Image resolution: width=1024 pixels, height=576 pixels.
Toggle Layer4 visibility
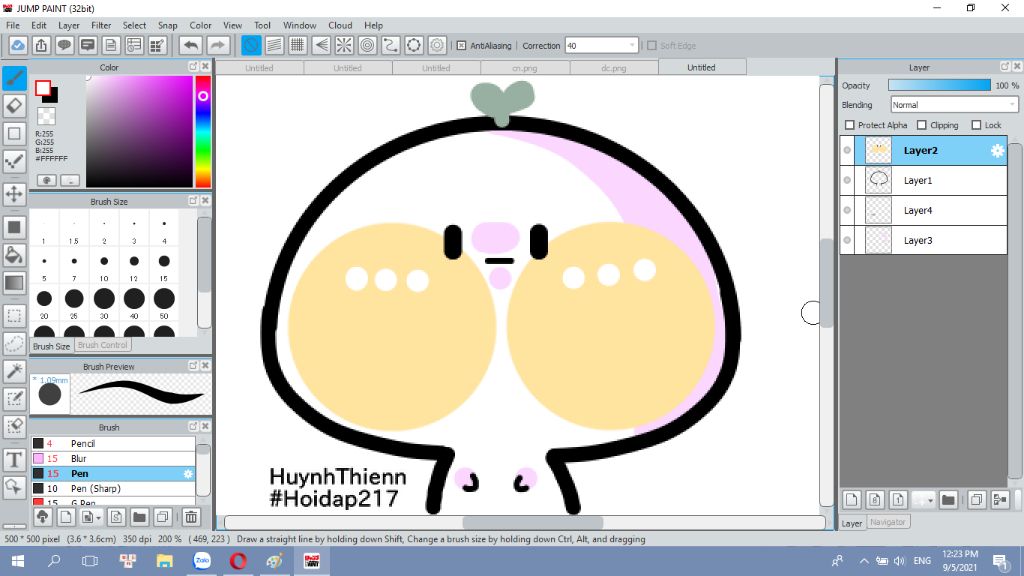(x=847, y=210)
